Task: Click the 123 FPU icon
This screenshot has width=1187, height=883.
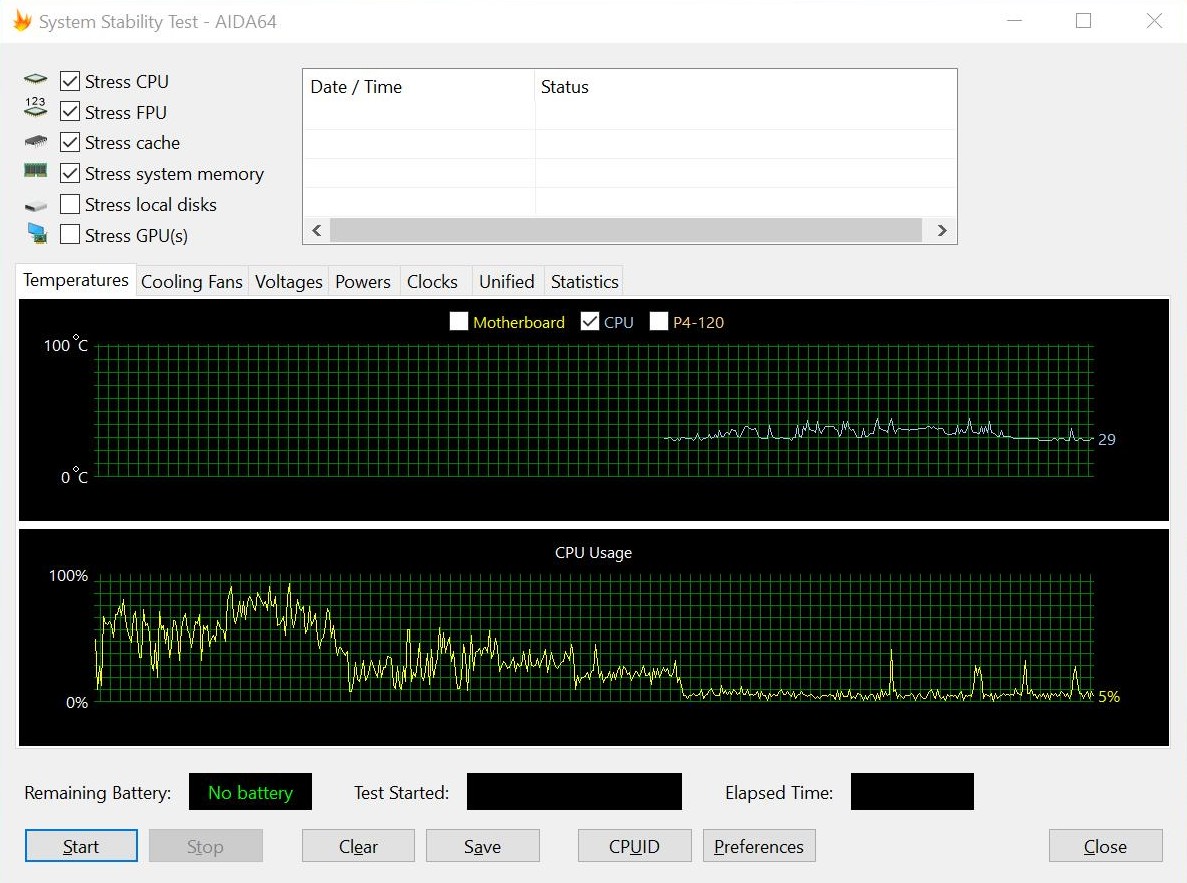Action: click(35, 107)
